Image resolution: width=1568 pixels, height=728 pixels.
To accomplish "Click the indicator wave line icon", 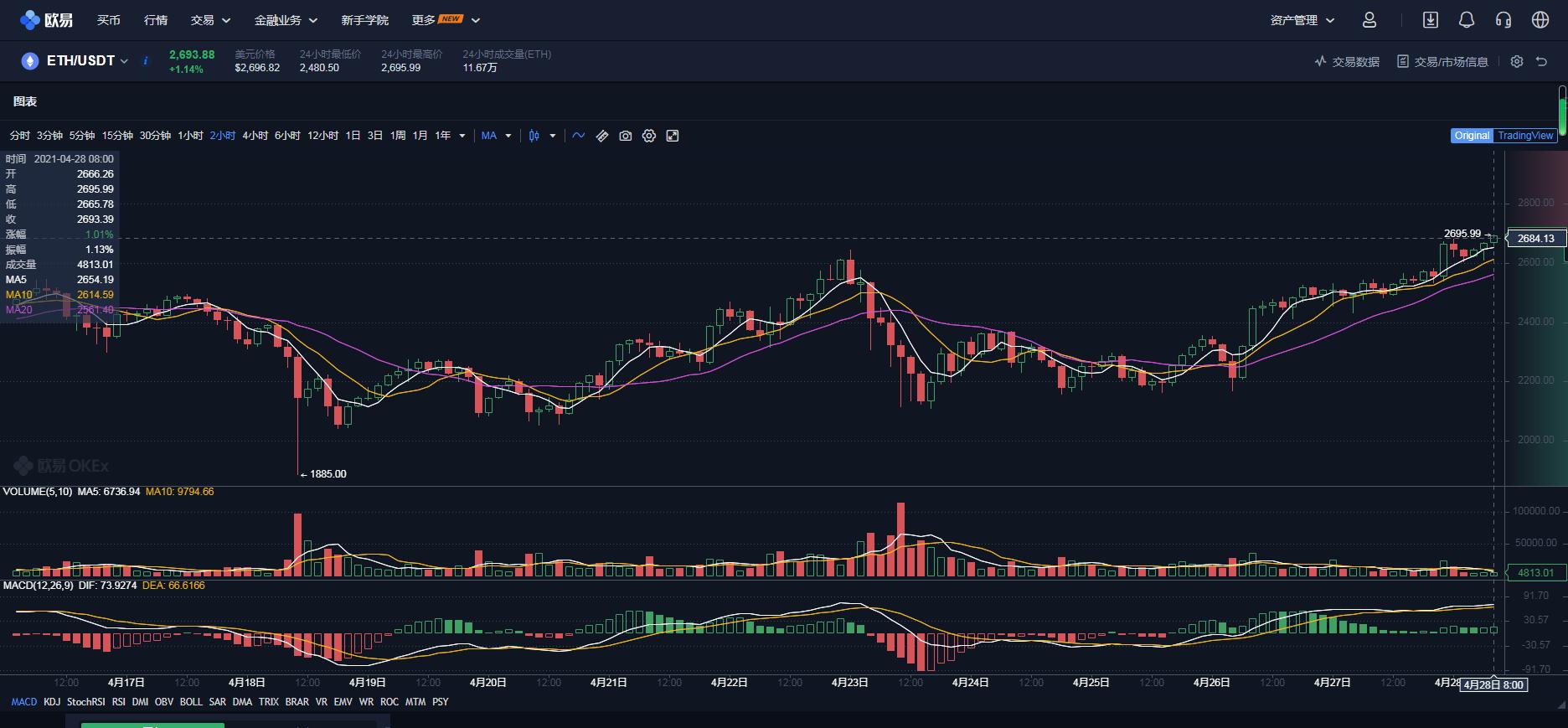I will coord(578,136).
